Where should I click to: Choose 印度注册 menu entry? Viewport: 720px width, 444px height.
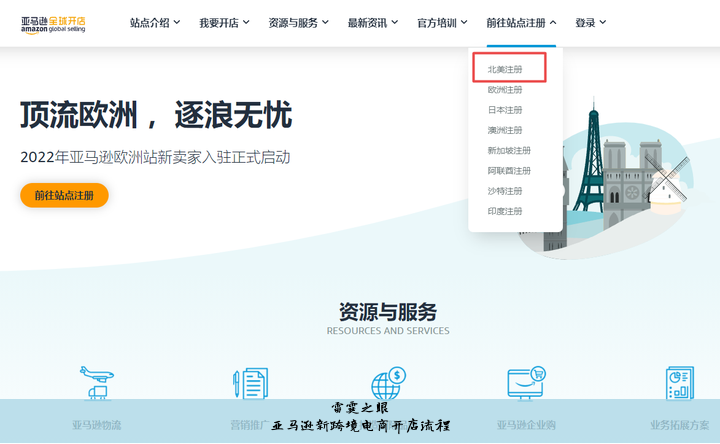505,211
